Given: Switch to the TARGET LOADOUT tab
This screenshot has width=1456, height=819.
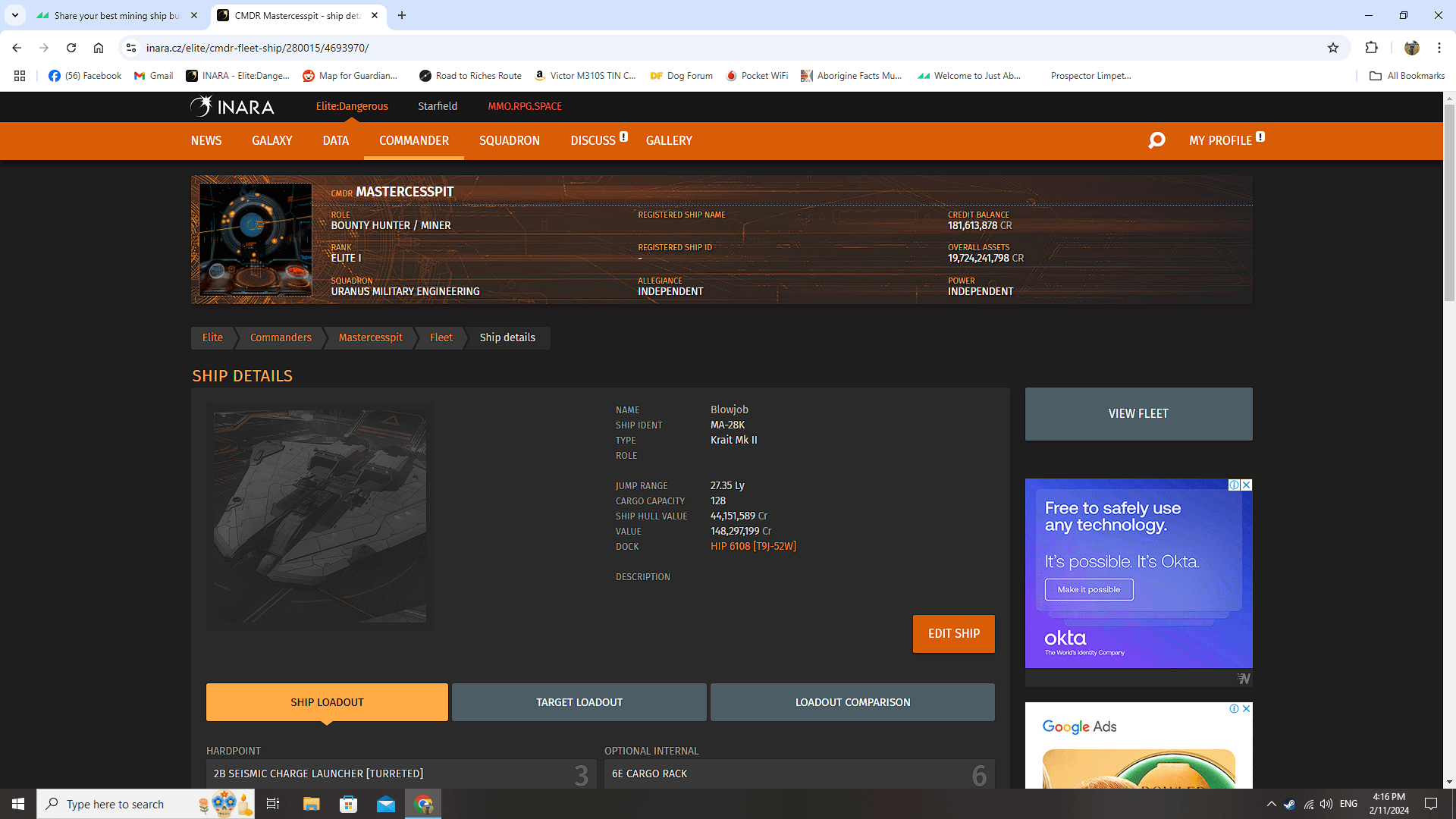Looking at the screenshot, I should click(579, 702).
